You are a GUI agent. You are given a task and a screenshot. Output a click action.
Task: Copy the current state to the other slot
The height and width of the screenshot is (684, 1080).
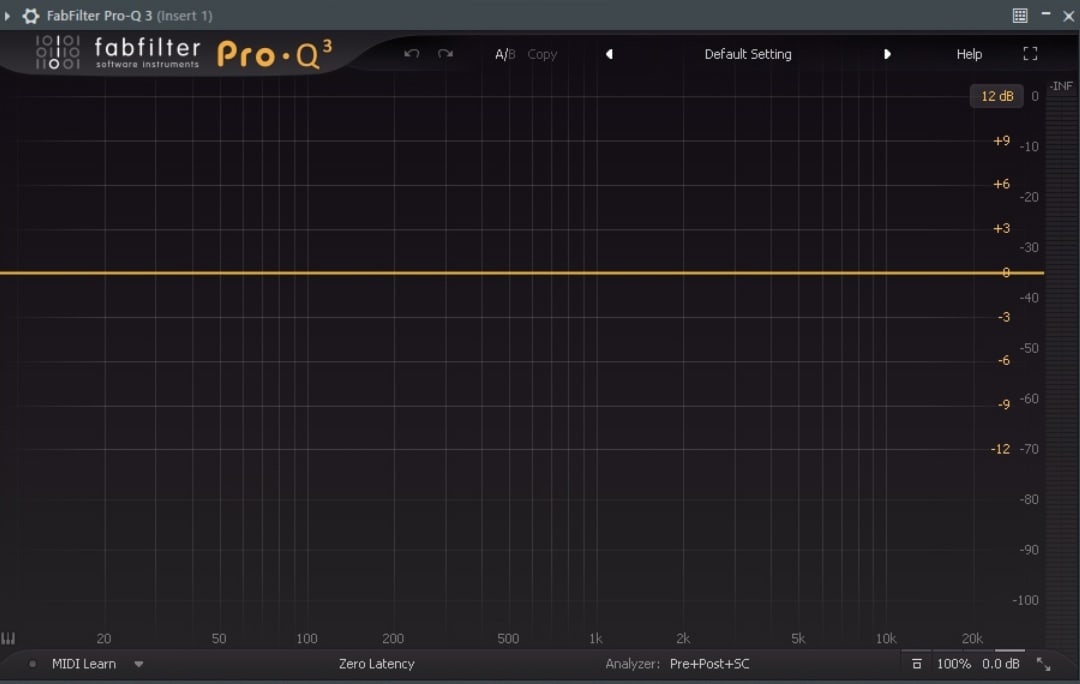tap(542, 54)
